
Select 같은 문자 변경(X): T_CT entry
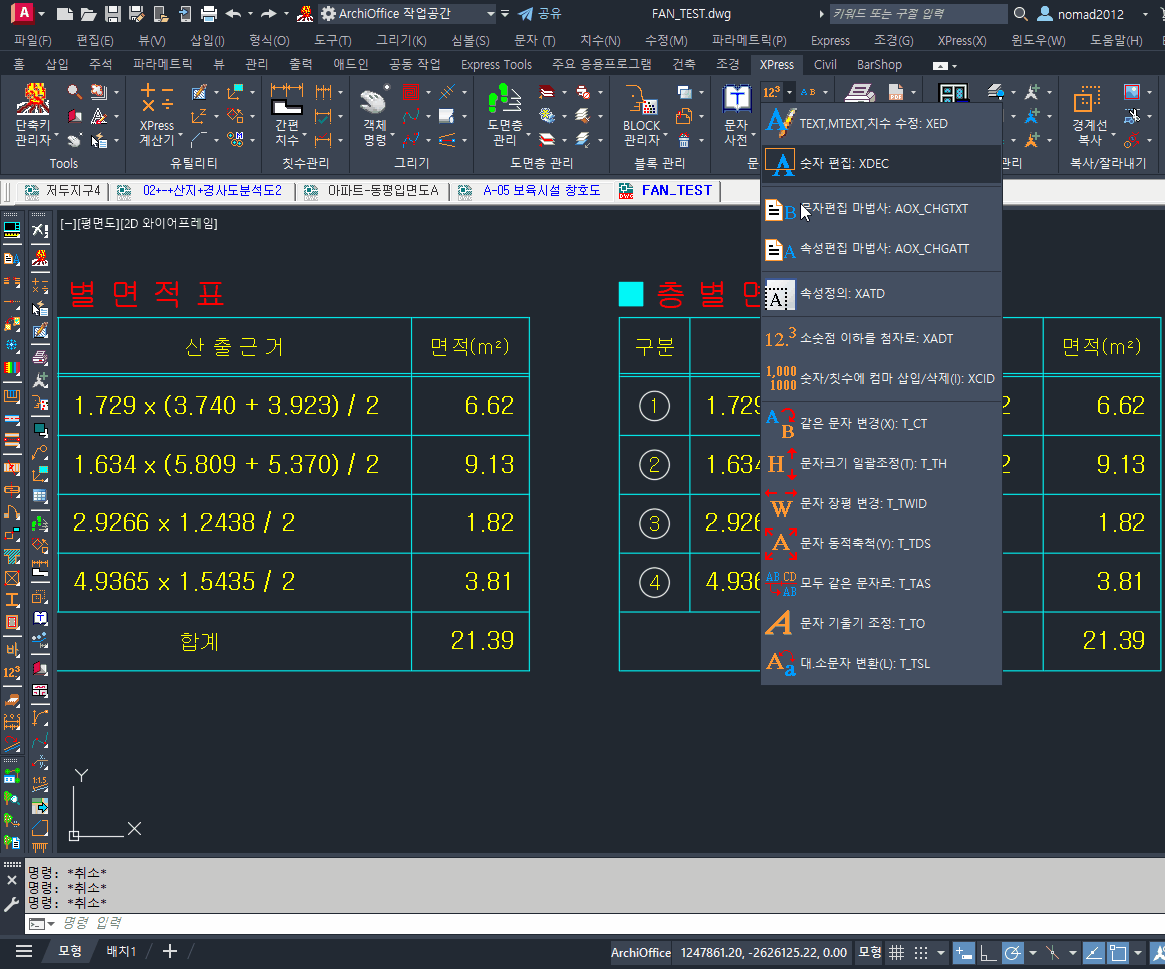881,424
